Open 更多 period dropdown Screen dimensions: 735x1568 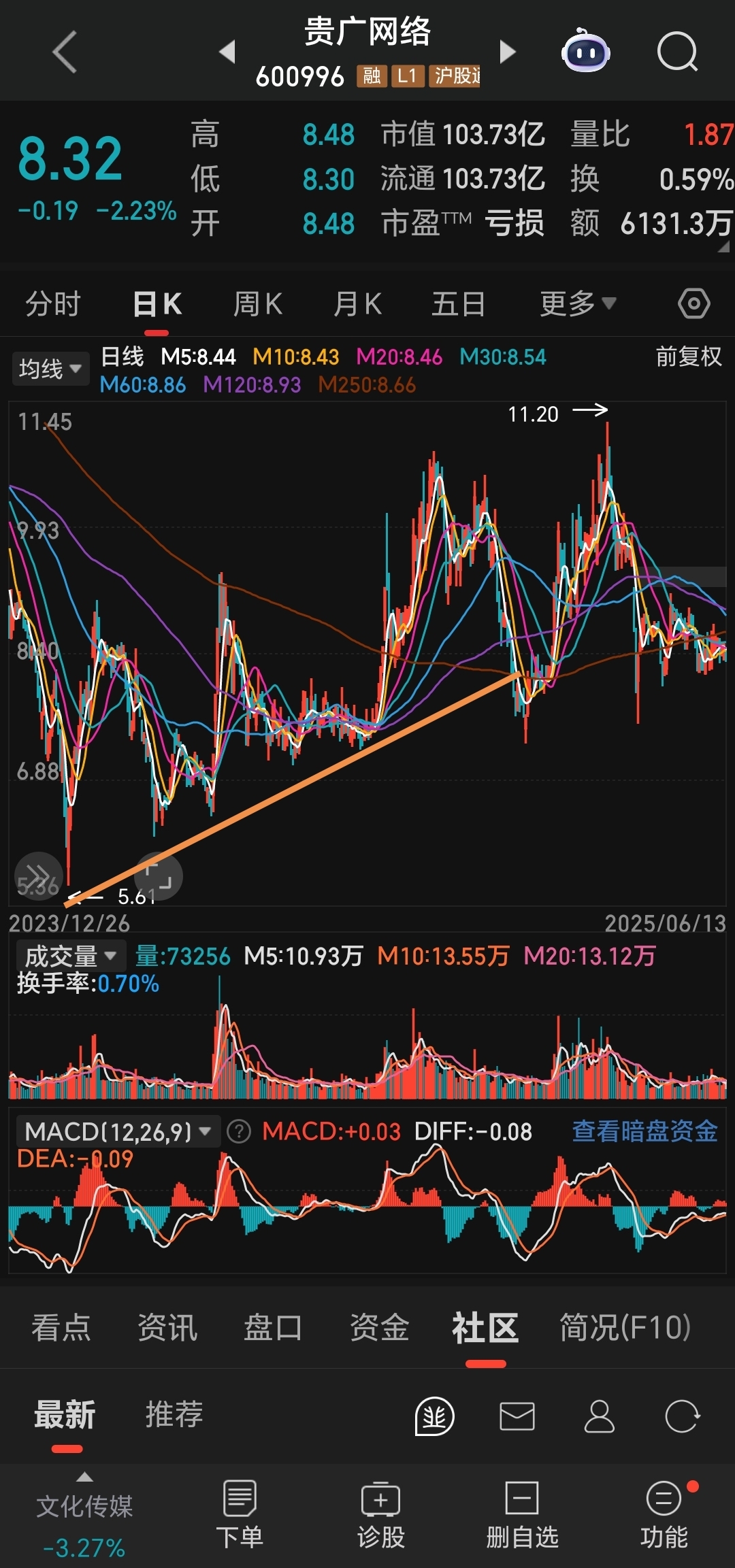pos(578,303)
